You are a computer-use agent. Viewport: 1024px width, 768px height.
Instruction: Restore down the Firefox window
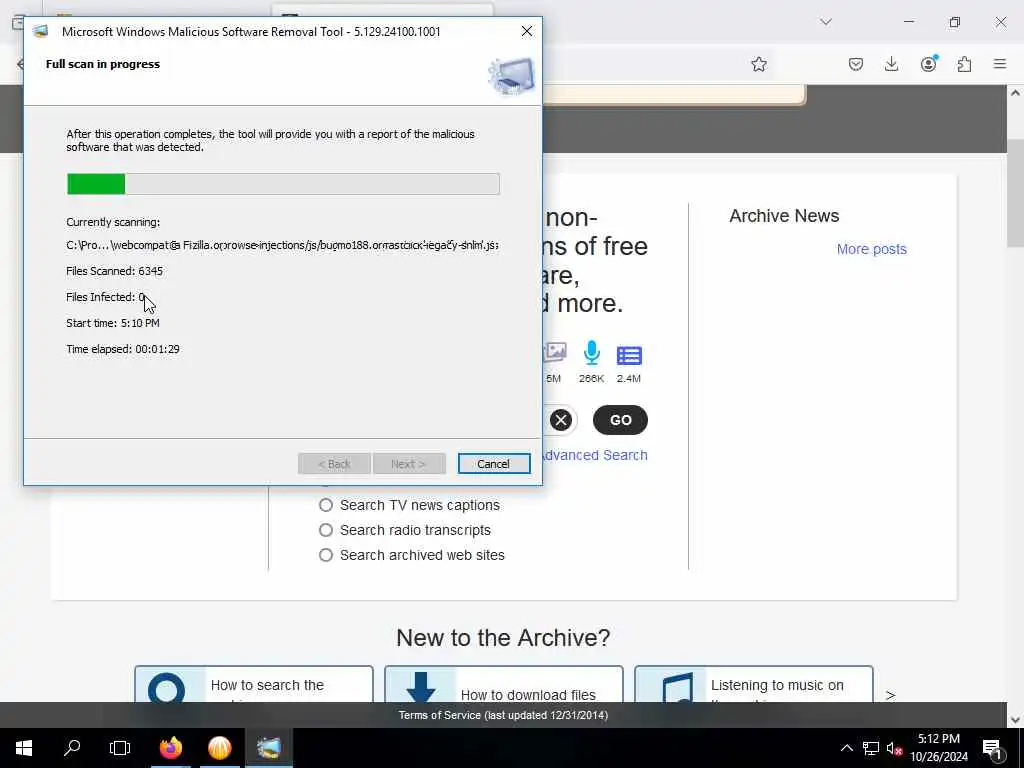tap(955, 22)
